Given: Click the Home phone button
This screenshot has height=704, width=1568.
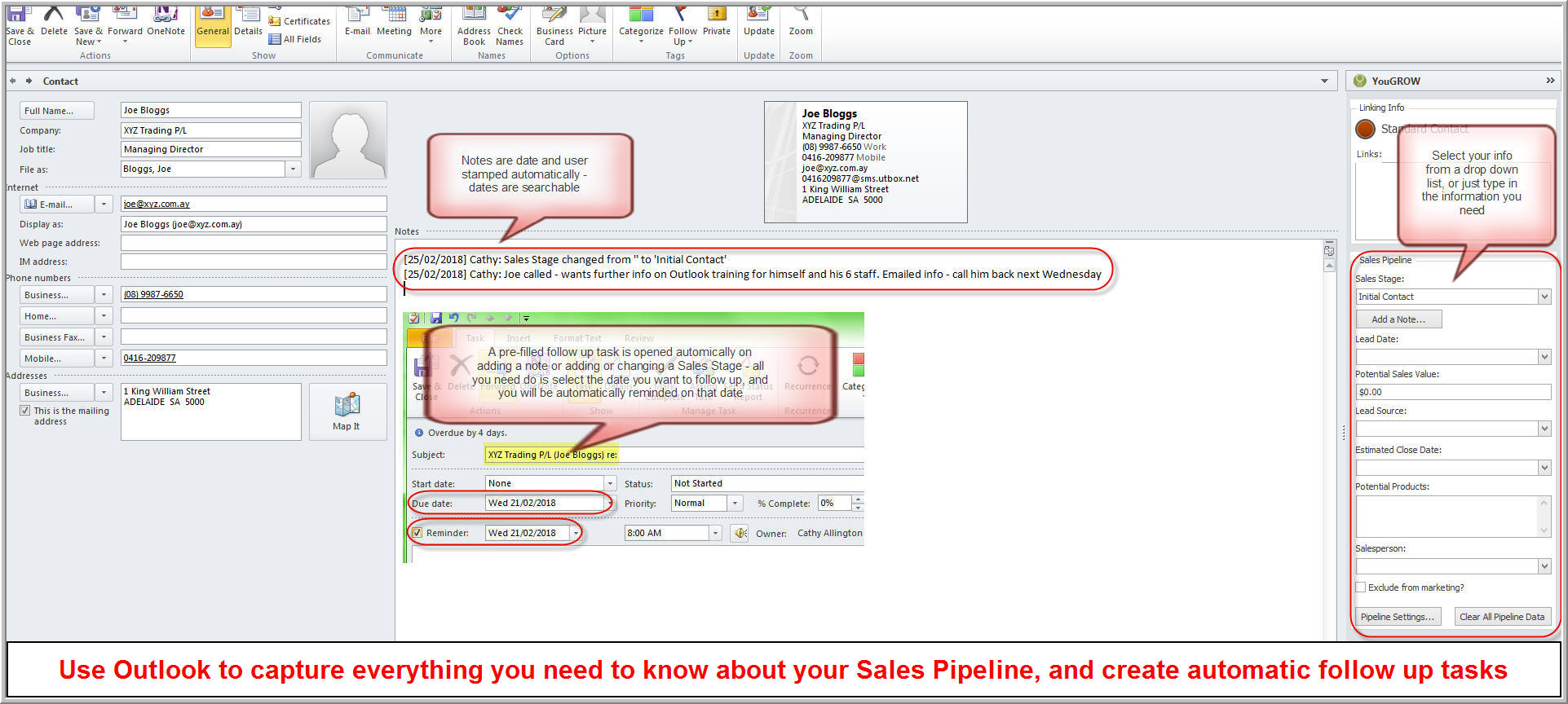Looking at the screenshot, I should pyautogui.click(x=56, y=316).
